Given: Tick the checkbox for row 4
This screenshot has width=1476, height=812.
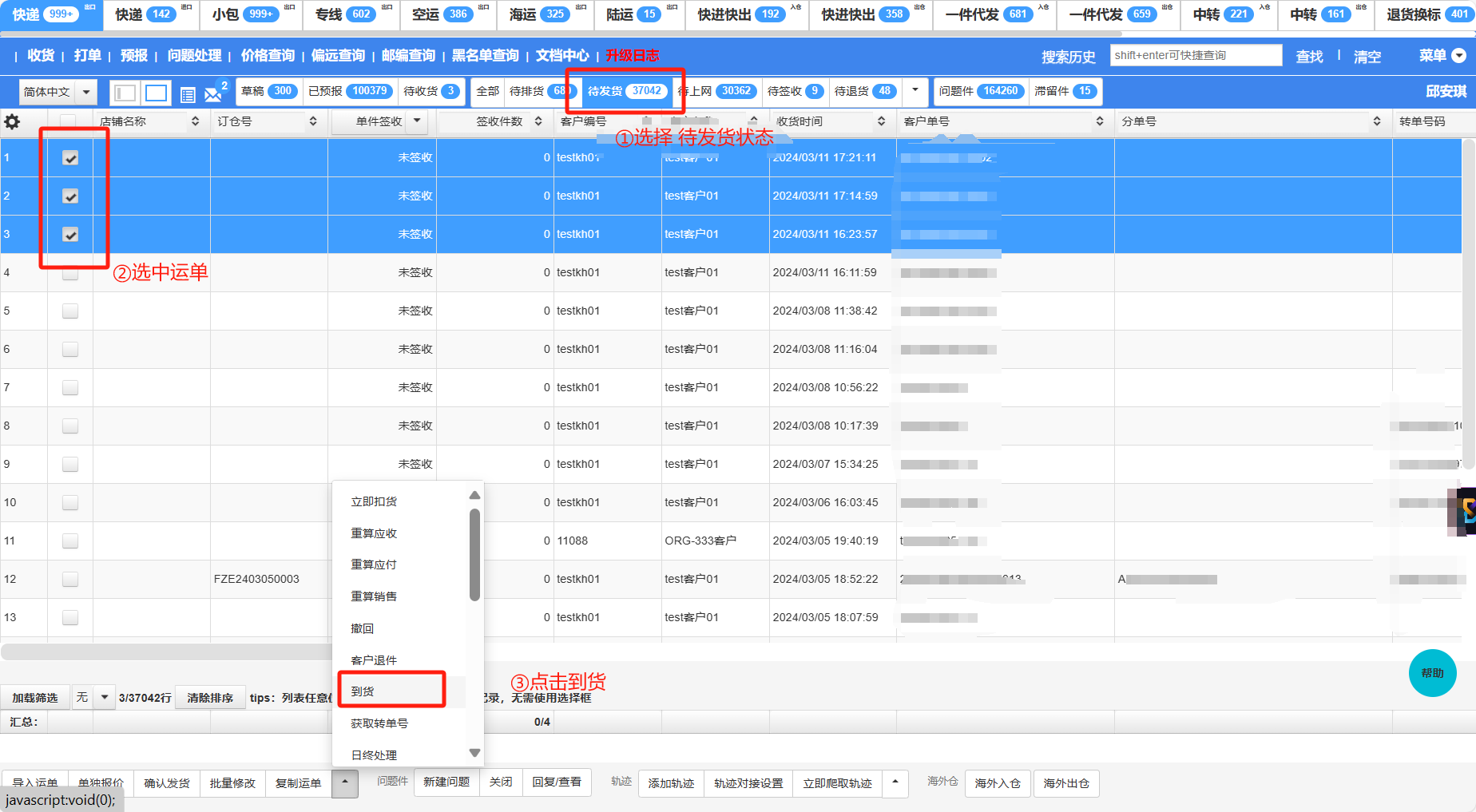Looking at the screenshot, I should click(70, 273).
